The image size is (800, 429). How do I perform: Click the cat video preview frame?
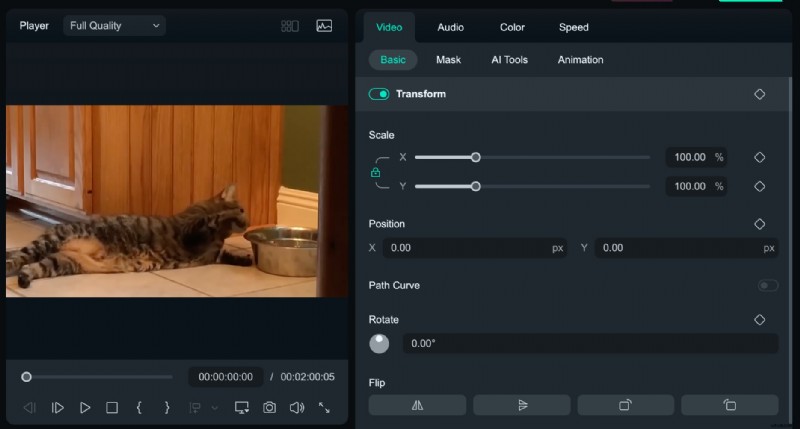tap(177, 201)
